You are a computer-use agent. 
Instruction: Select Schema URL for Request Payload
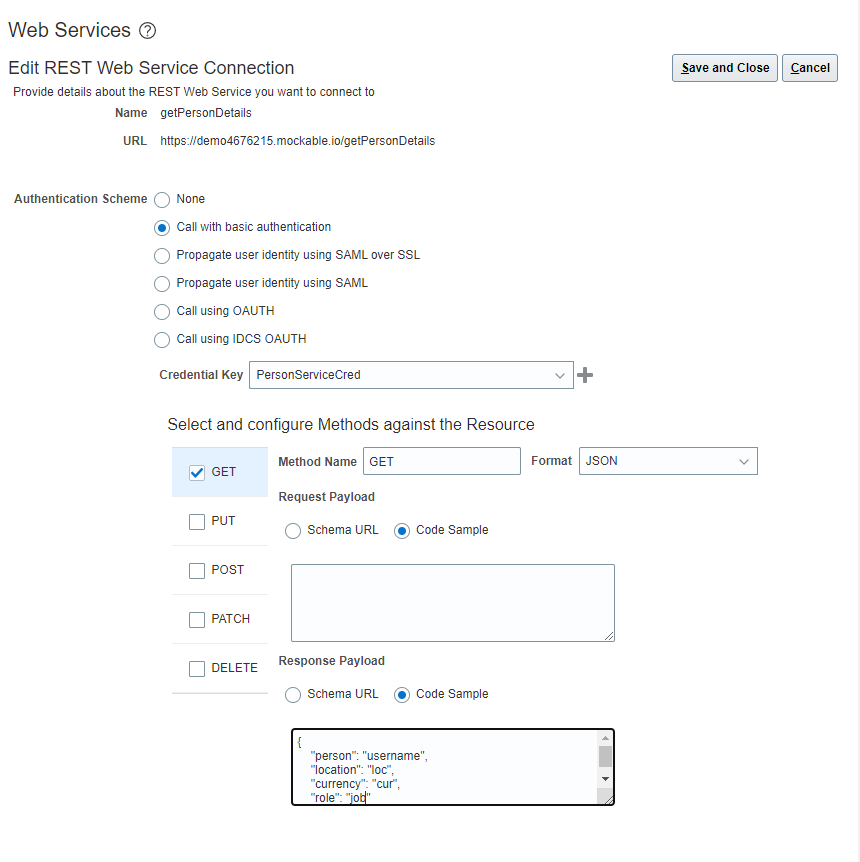293,531
